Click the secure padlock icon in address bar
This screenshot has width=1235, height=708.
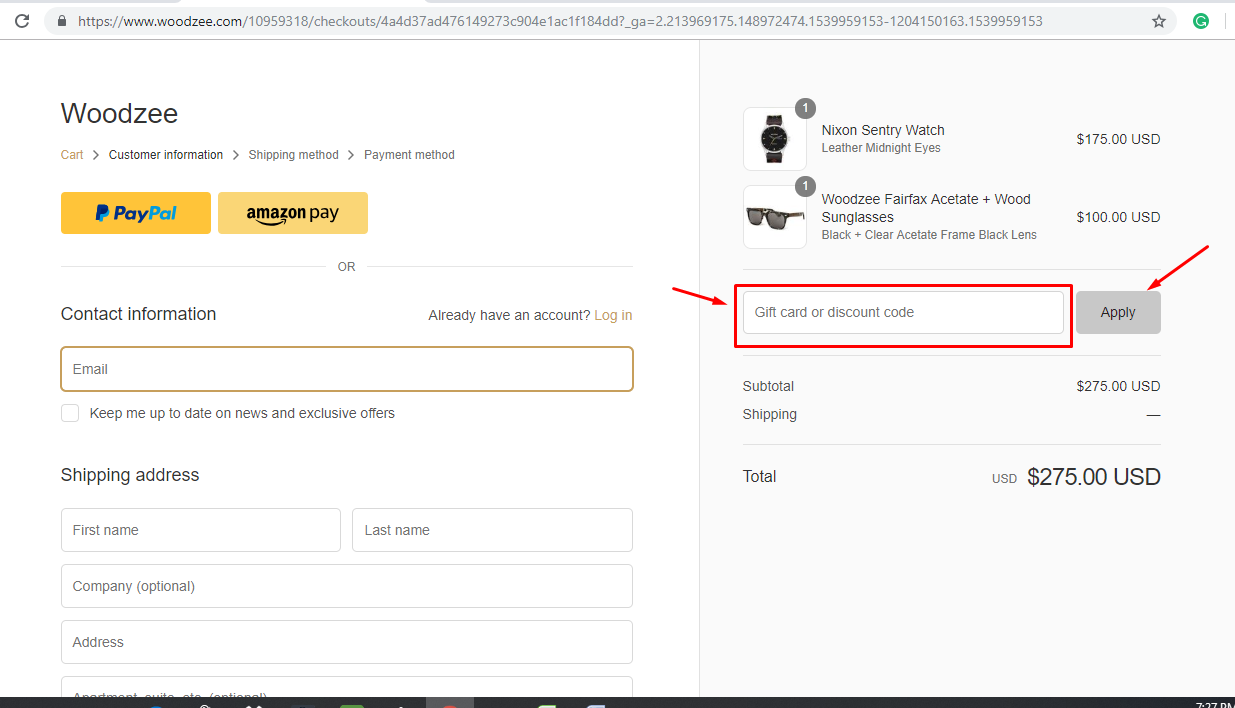63,21
